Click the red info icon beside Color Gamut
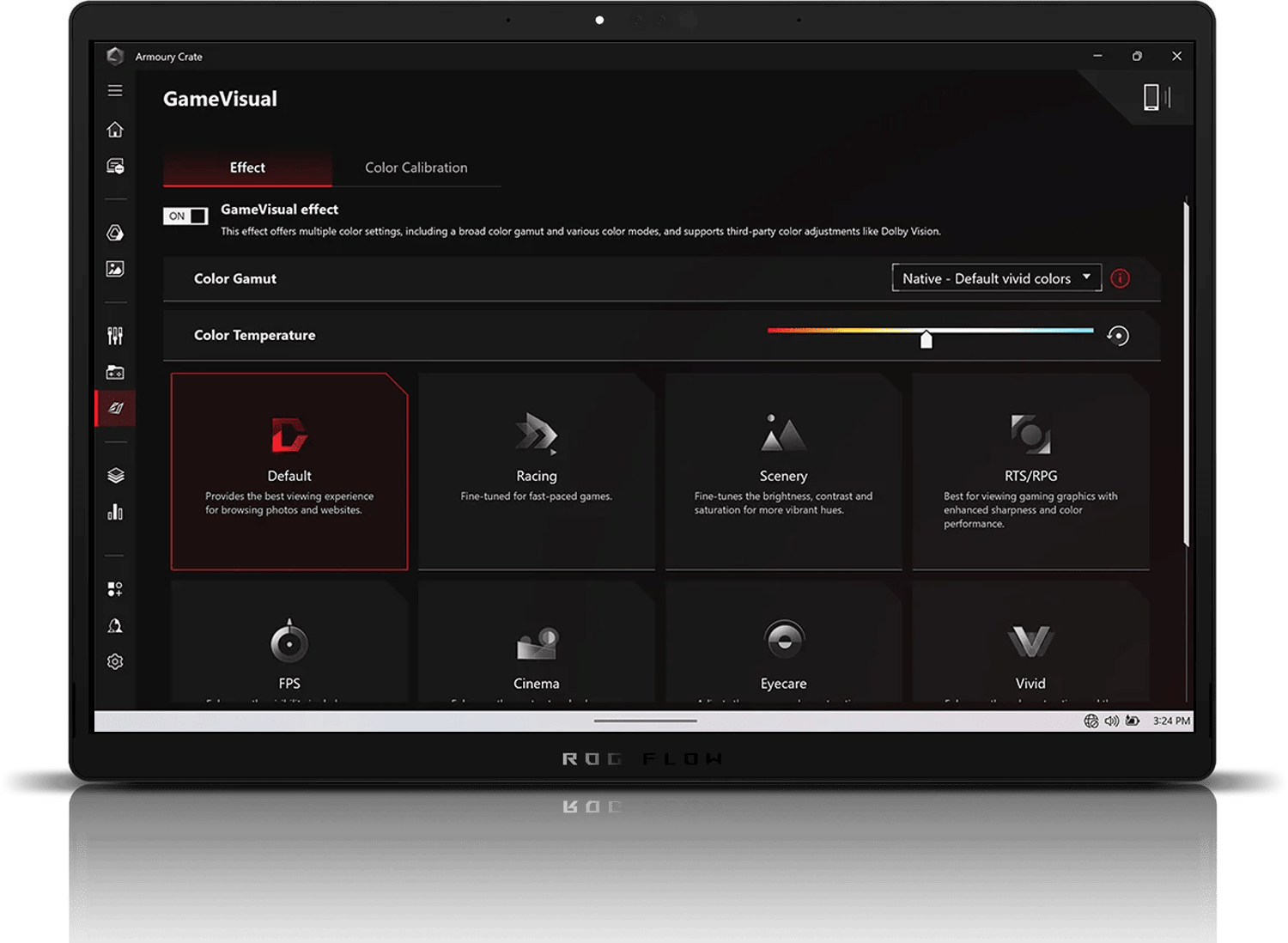 (1121, 278)
